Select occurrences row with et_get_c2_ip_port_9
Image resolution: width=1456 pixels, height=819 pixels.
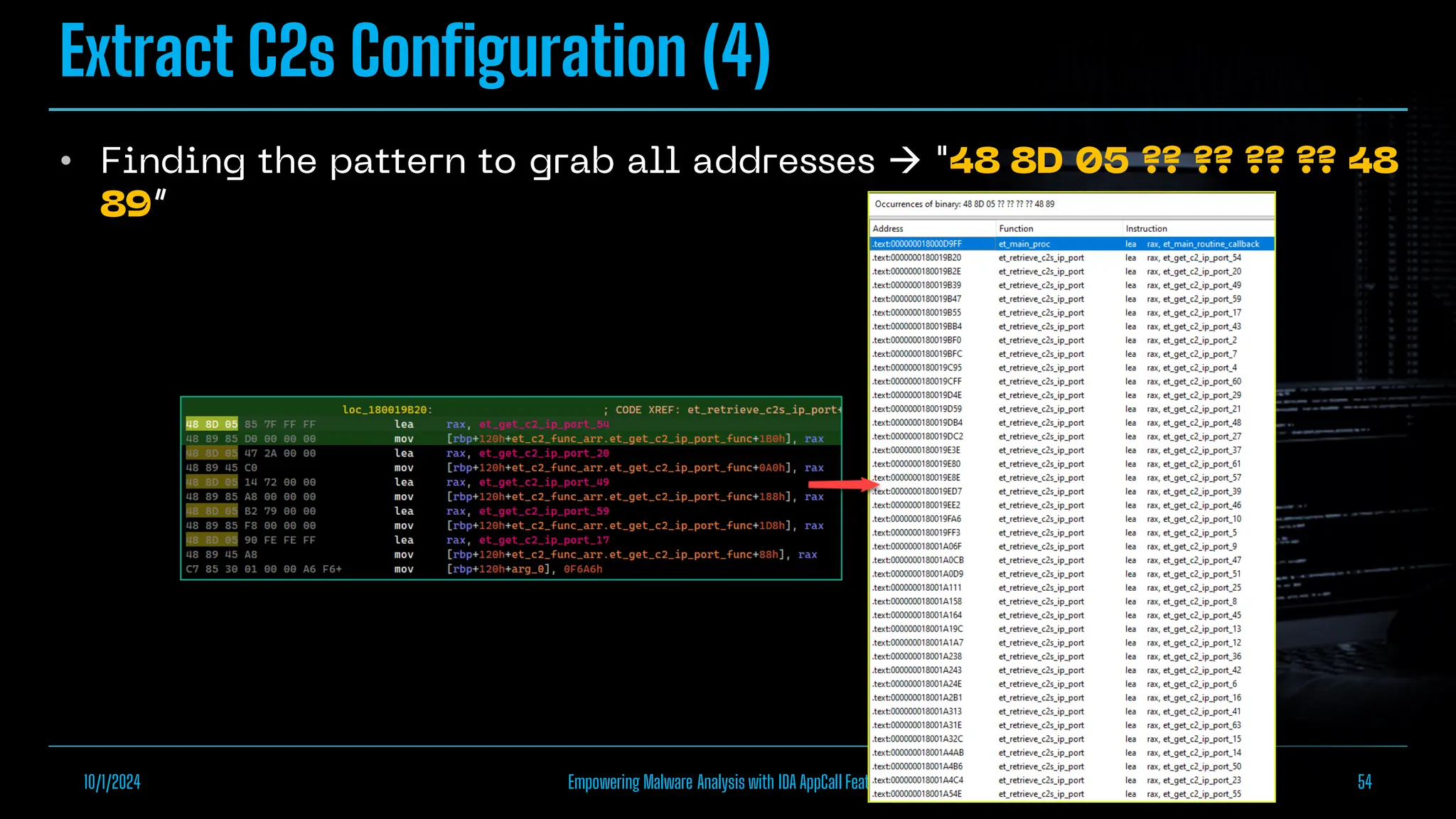point(1072,547)
